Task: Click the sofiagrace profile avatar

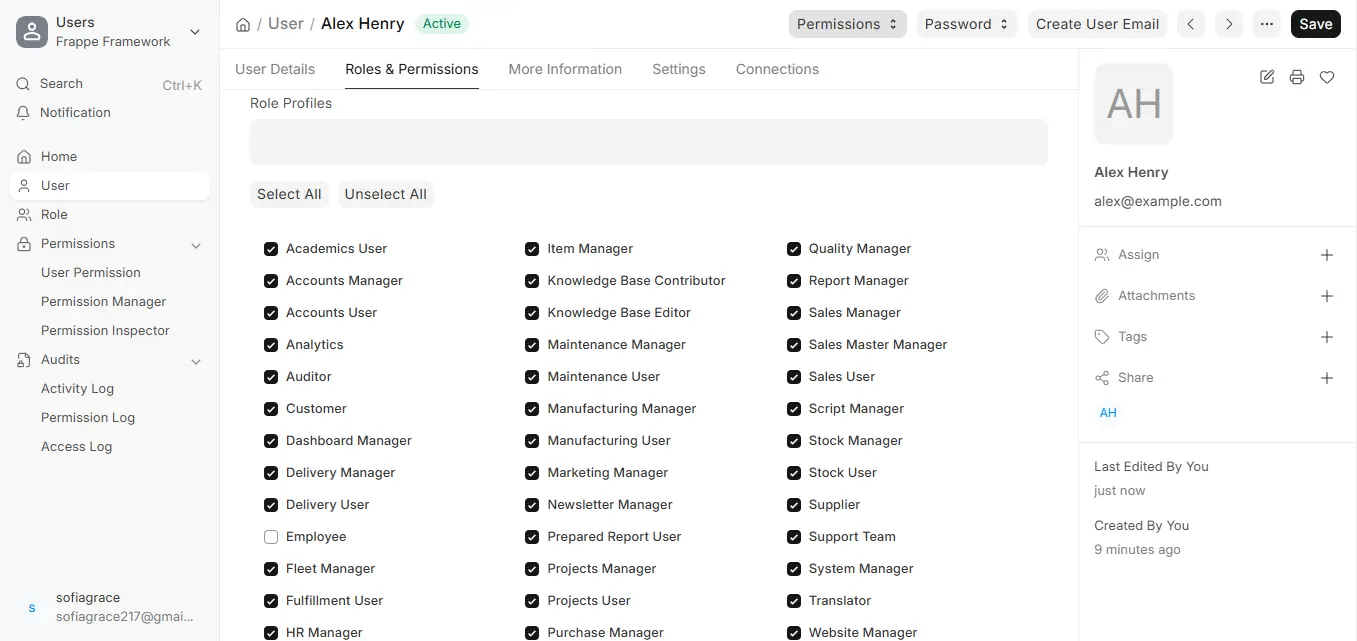Action: [x=32, y=608]
